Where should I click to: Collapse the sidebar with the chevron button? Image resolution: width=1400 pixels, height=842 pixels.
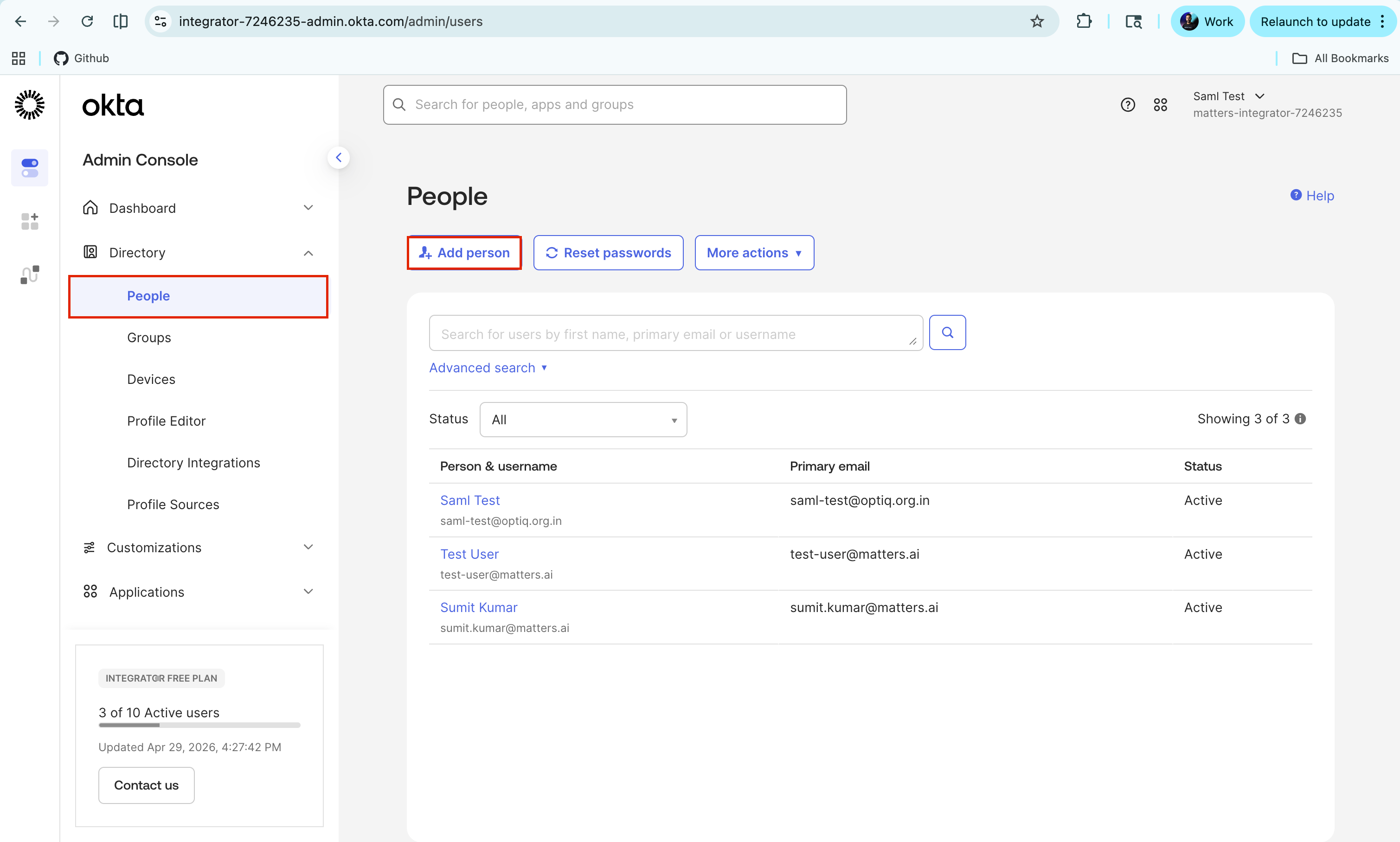pos(338,158)
